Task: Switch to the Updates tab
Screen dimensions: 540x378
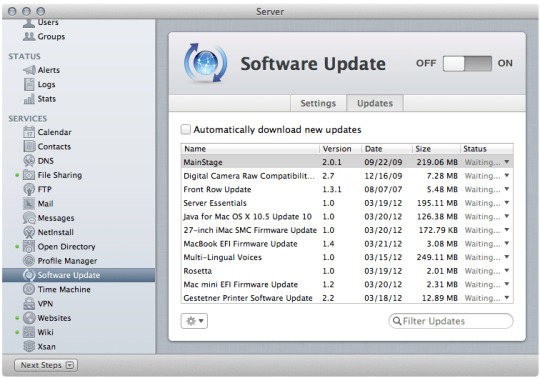Action: click(x=375, y=103)
